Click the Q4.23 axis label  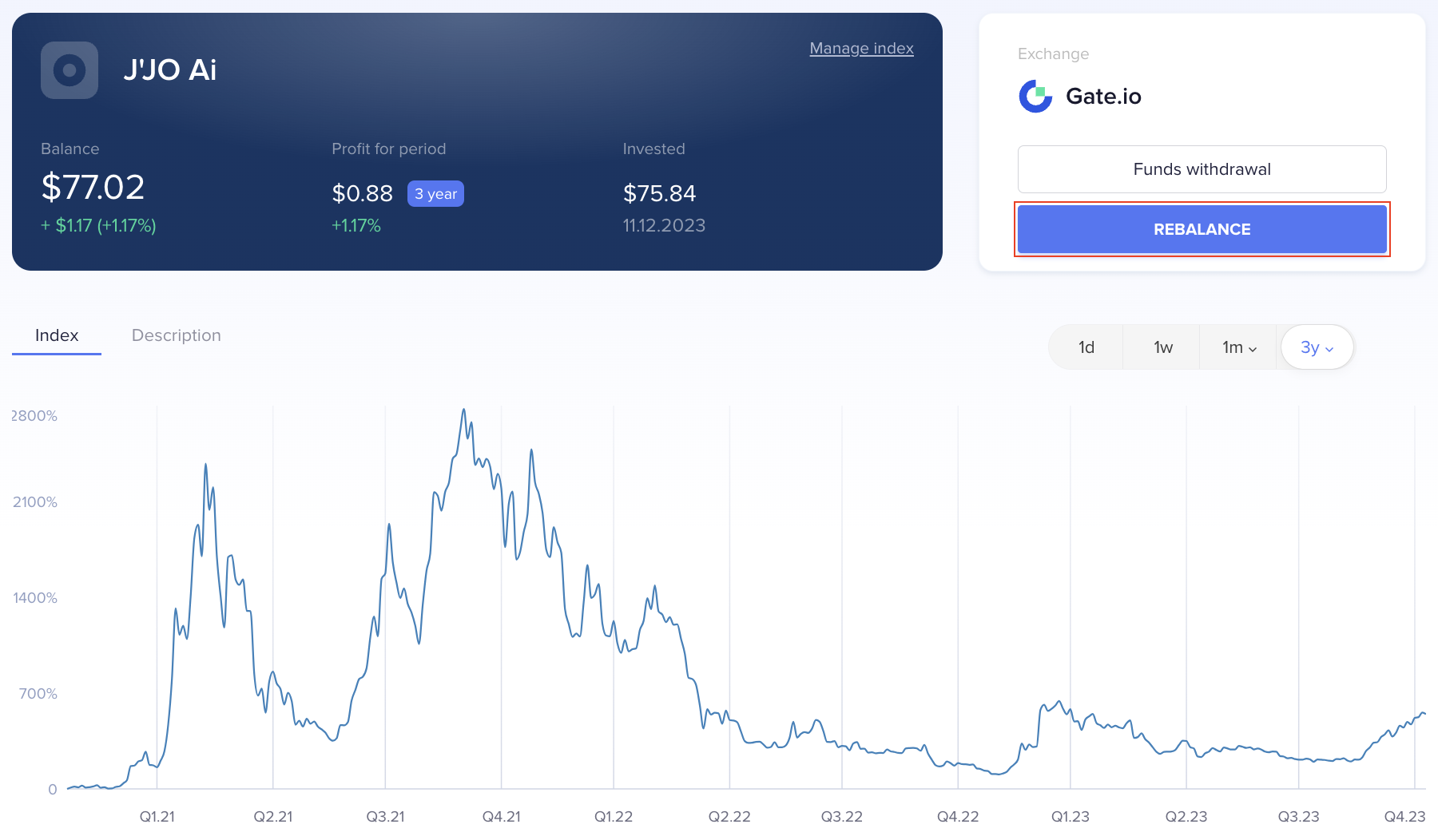tap(1404, 817)
